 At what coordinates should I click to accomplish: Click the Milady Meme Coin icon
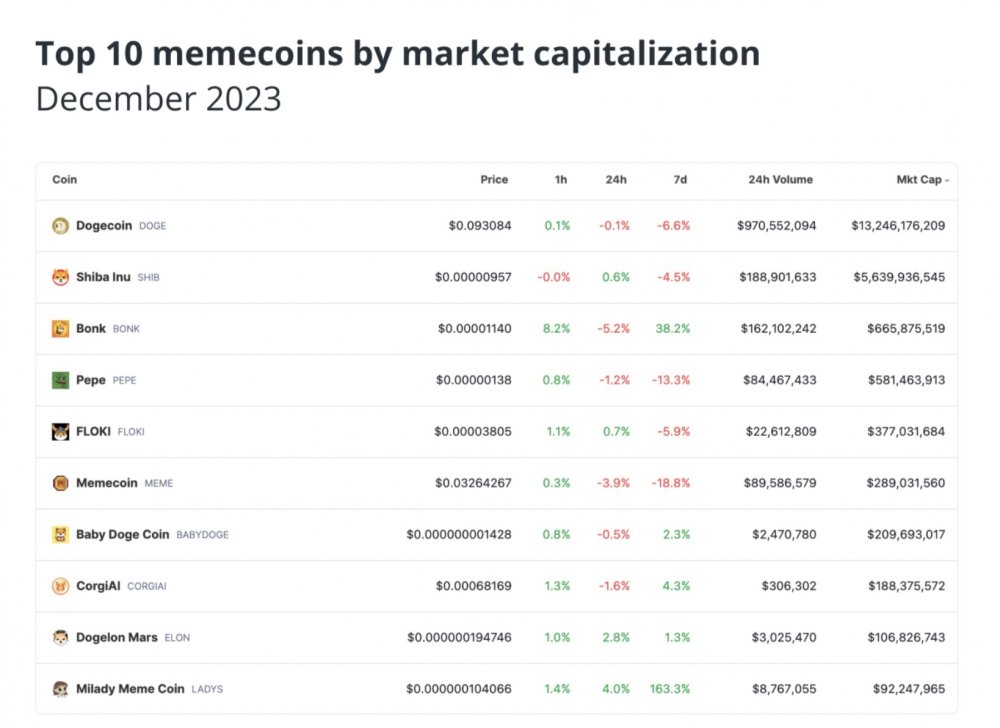tap(60, 689)
